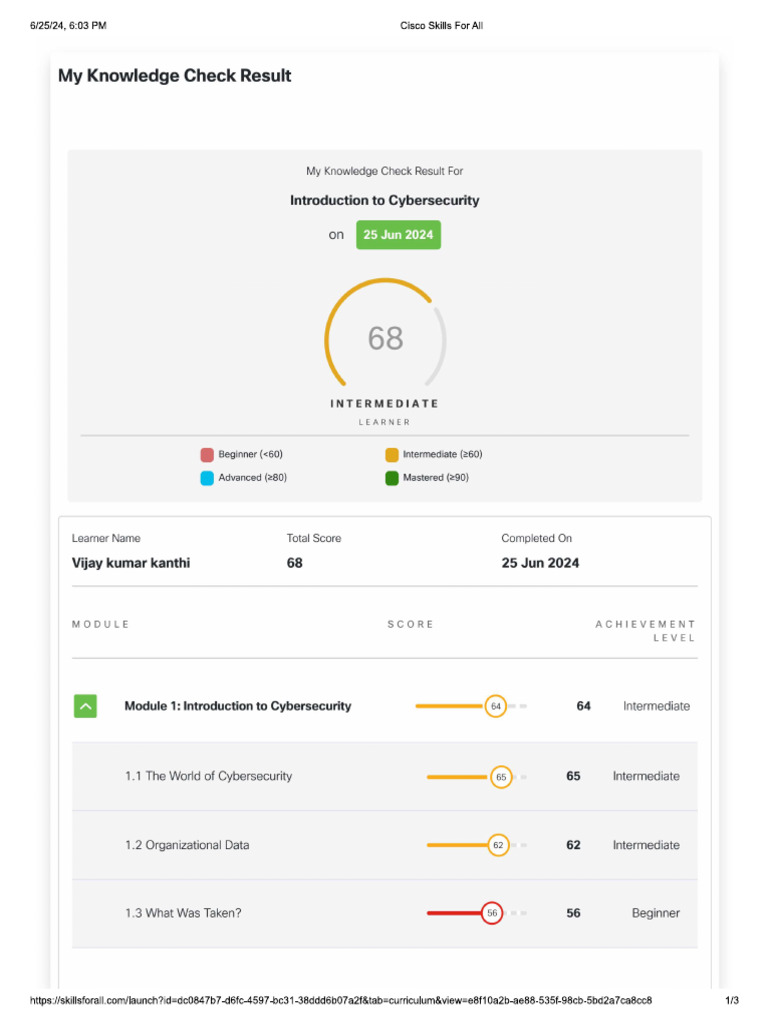Open Module 1: Introduction to Cybersecurity title
This screenshot has width=768, height=1024.
coord(238,706)
